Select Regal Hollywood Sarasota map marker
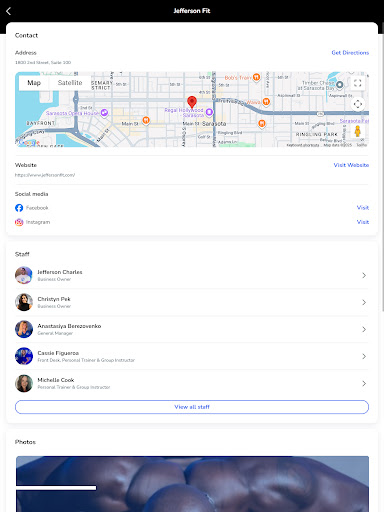This screenshot has height=512, width=384. [209, 112]
